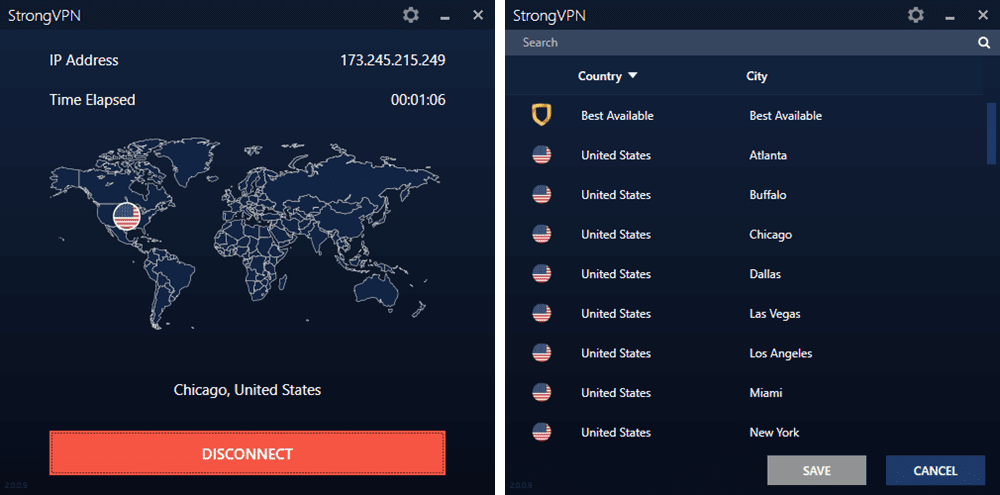
Task: Choose the New York server
Action: [x=744, y=432]
